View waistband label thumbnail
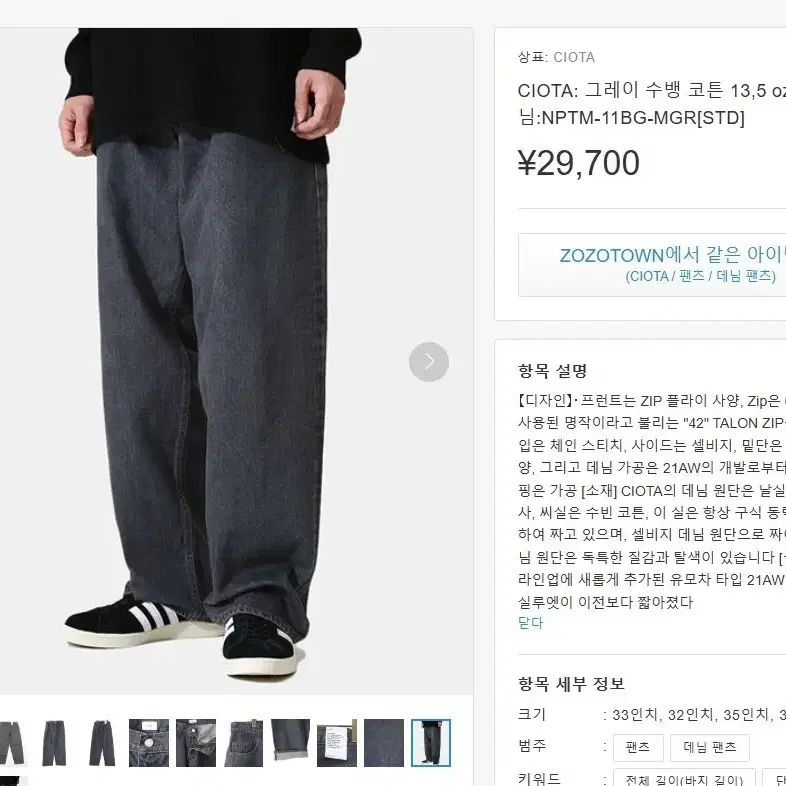786x786 pixels. pyautogui.click(x=196, y=743)
